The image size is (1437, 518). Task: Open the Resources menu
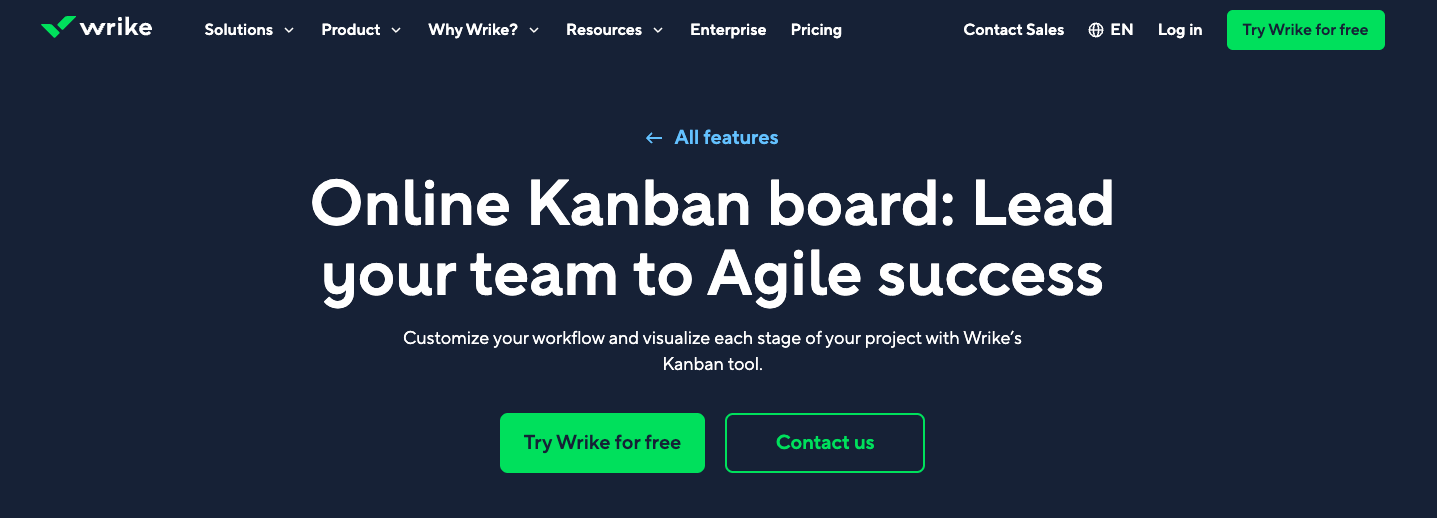605,30
